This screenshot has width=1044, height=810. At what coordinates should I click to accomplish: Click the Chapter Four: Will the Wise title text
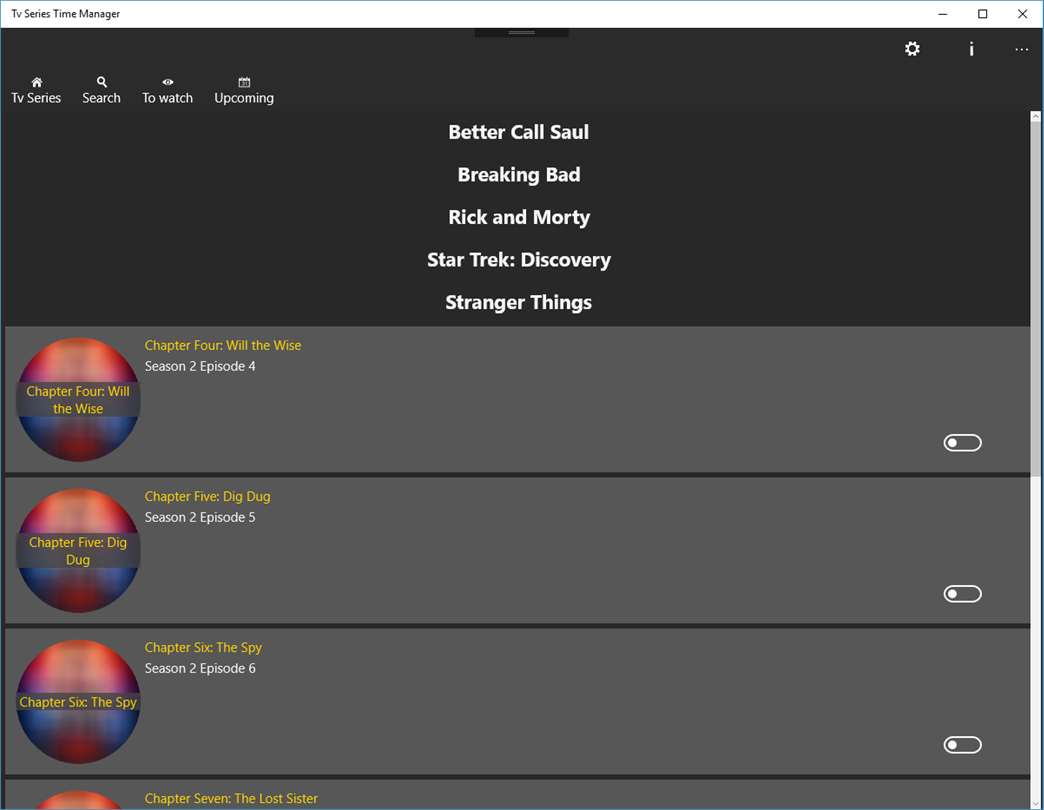(x=222, y=345)
